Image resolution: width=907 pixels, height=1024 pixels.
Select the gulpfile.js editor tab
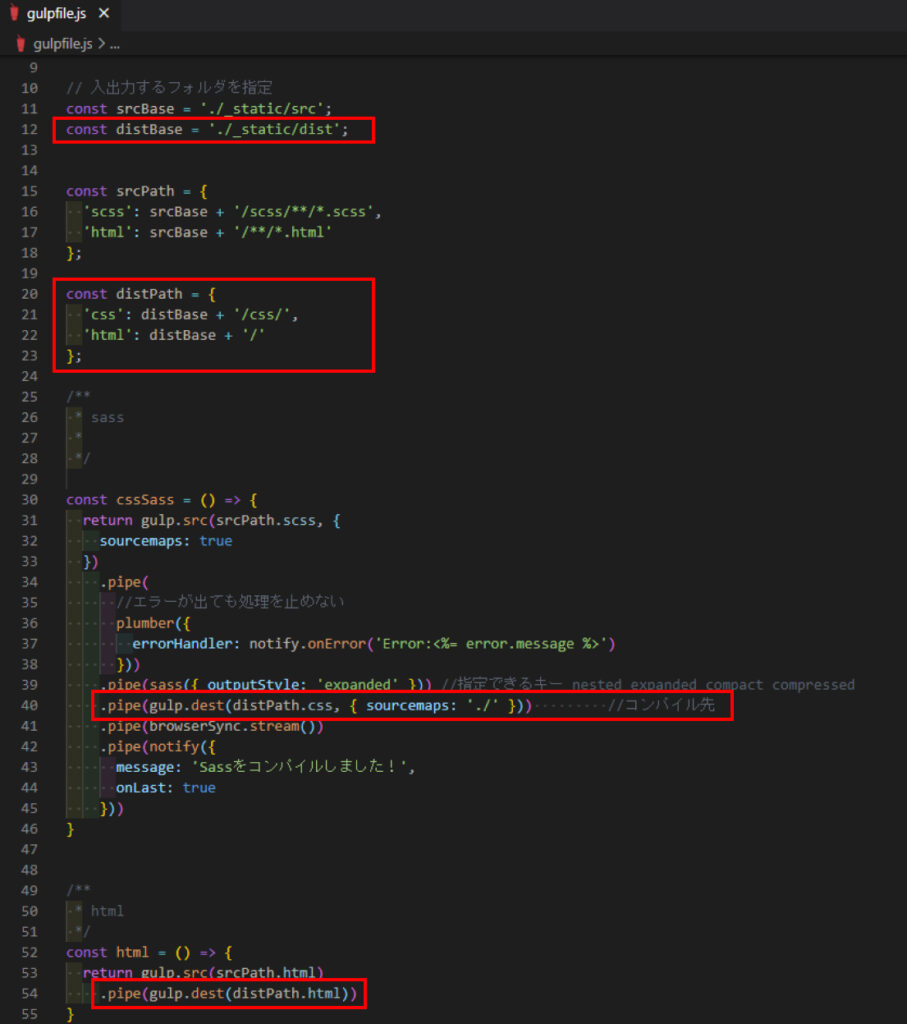click(59, 14)
